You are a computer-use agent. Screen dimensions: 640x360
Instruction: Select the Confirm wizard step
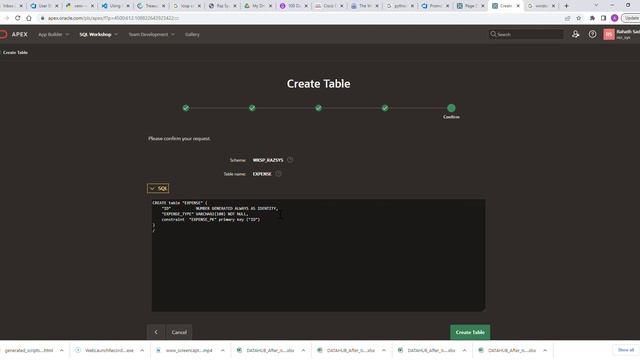[451, 108]
